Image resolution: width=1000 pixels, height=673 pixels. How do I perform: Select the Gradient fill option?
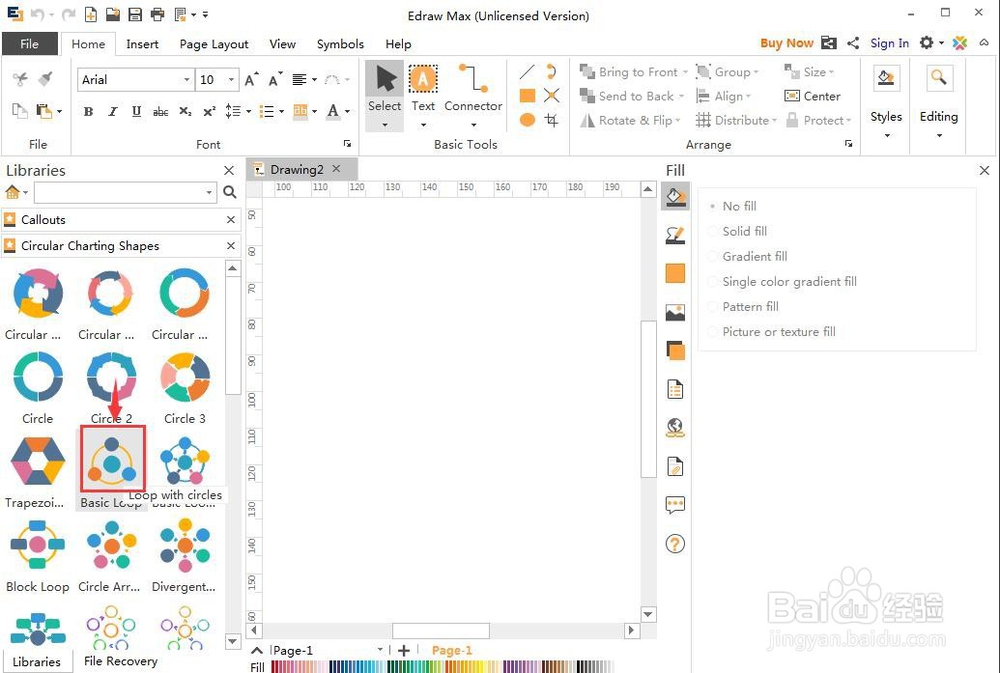coord(749,256)
